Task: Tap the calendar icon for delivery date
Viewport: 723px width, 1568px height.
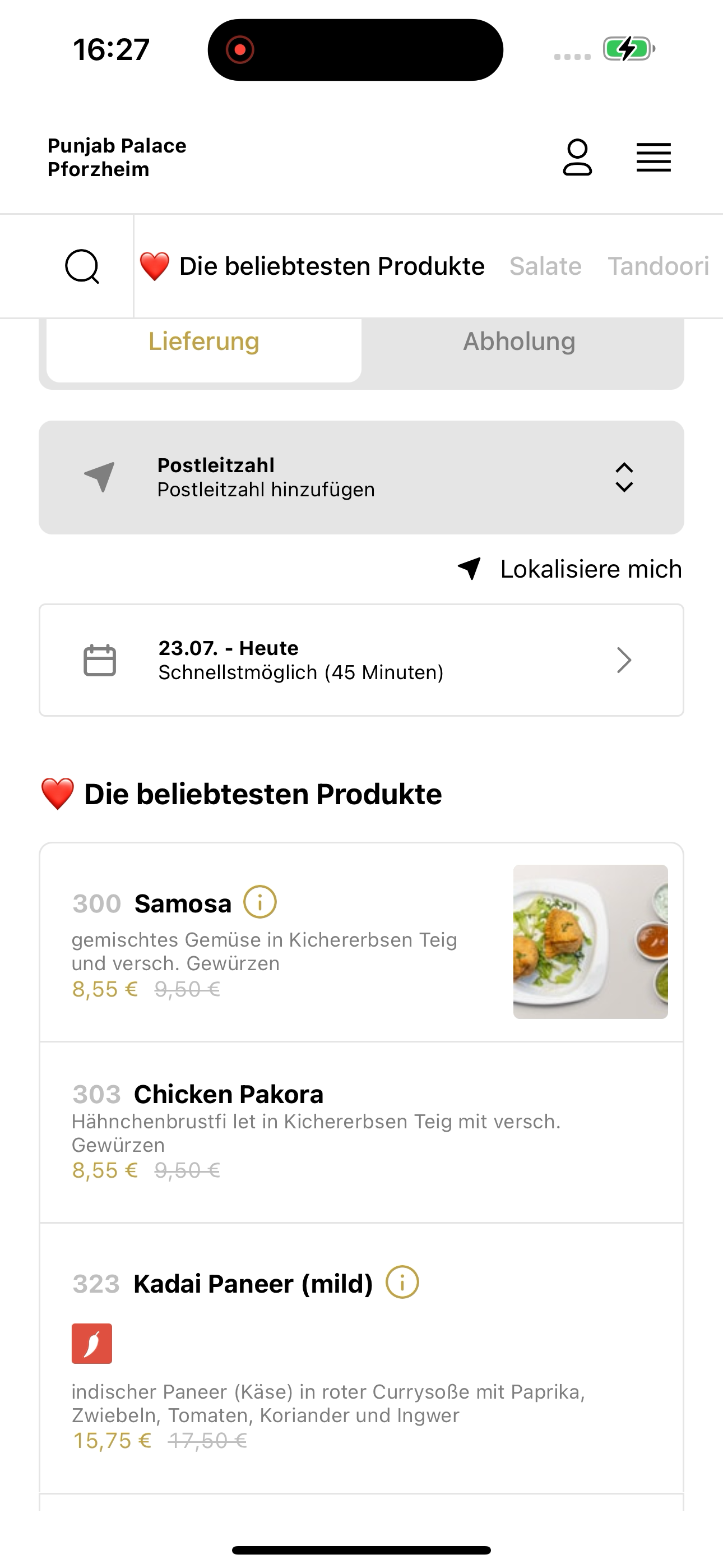Action: coord(99,660)
